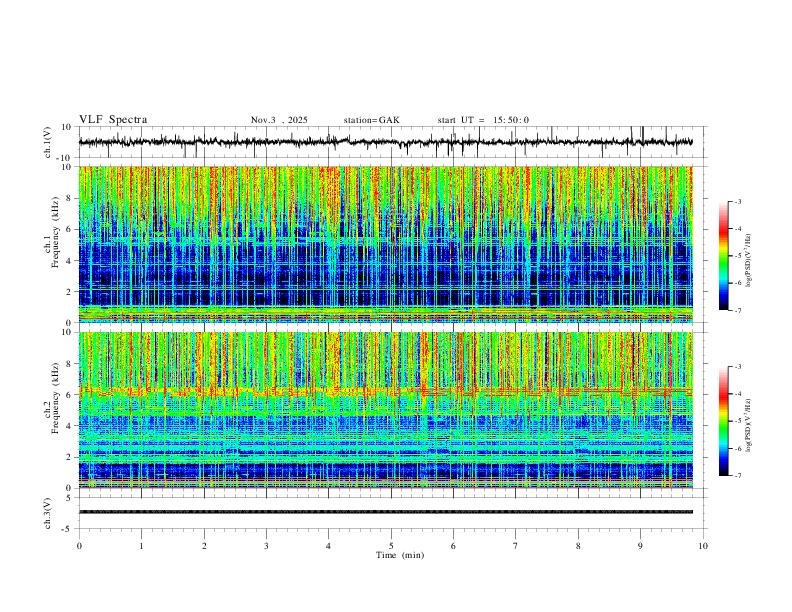Click time axis tick label "7"
Screen dimensions: 792x612
[x=516, y=546]
